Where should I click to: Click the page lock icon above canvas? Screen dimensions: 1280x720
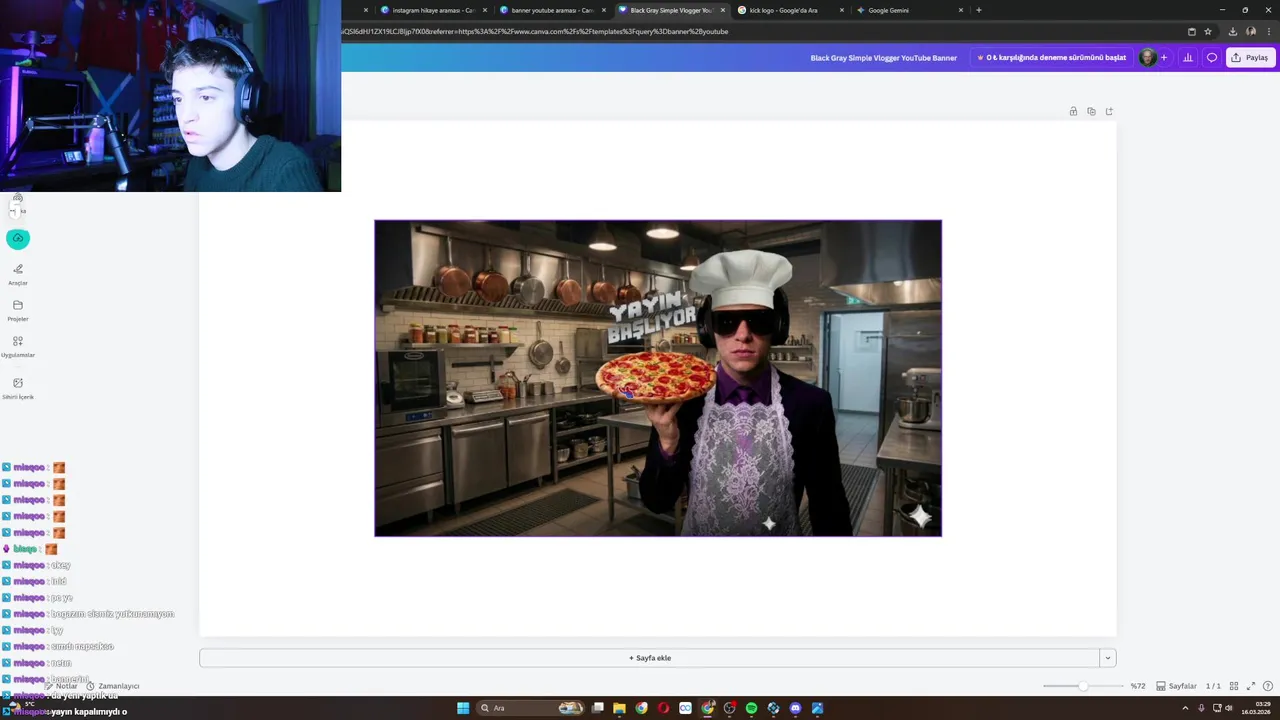[1073, 111]
